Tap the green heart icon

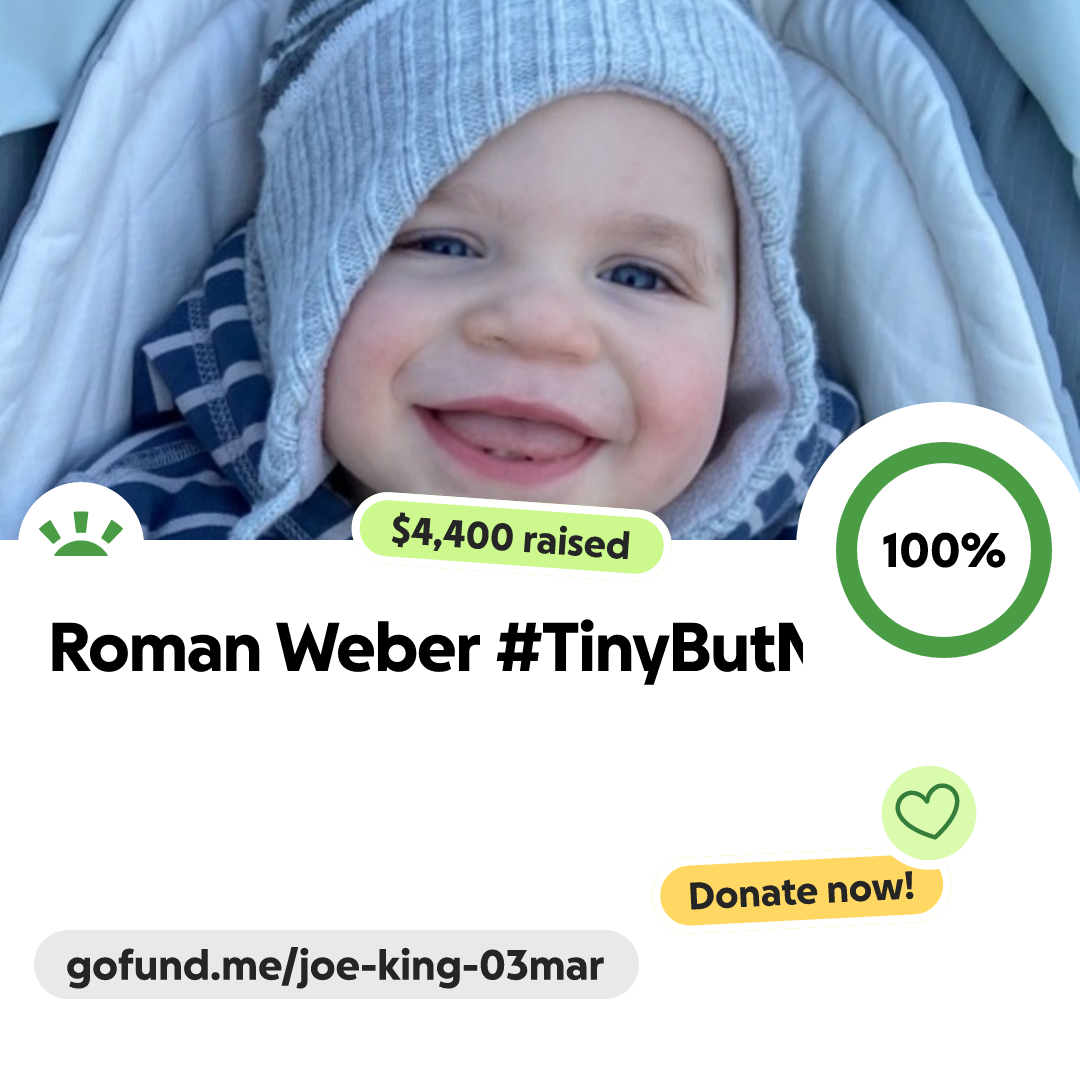tap(927, 811)
